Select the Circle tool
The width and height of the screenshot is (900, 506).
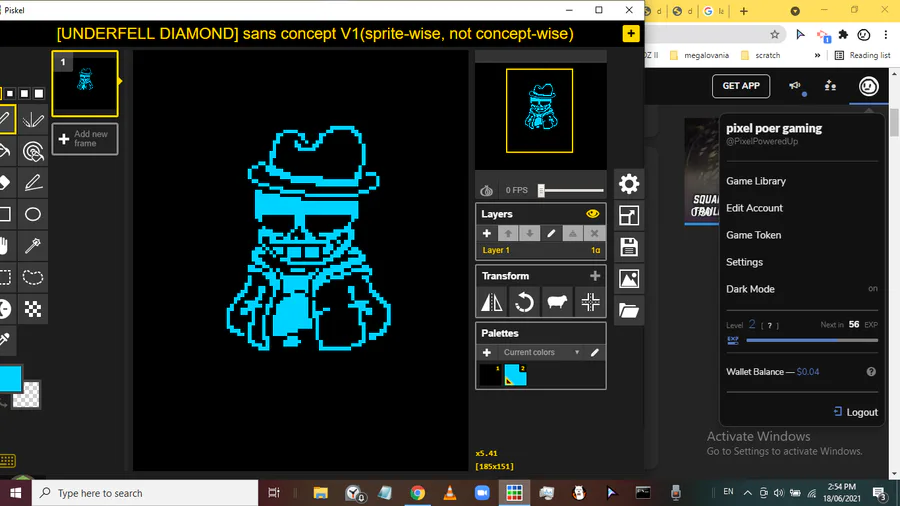pyautogui.click(x=33, y=214)
